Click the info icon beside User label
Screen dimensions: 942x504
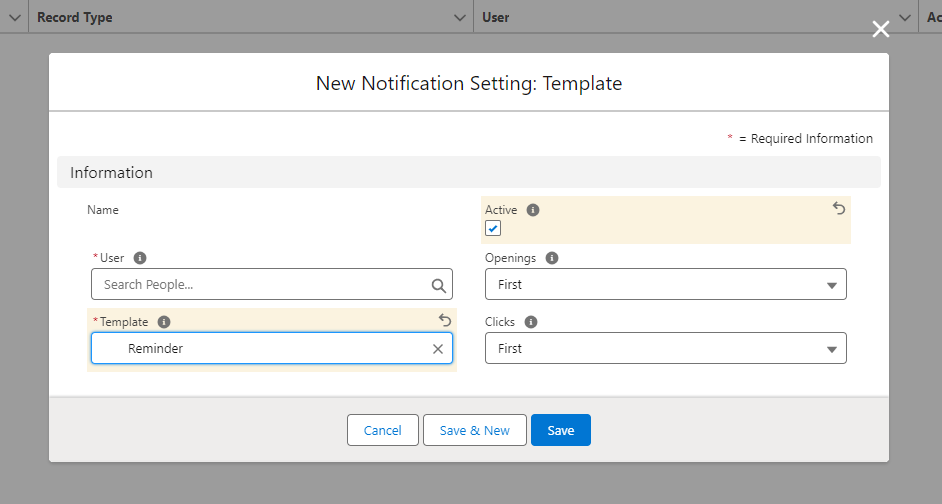coord(140,258)
